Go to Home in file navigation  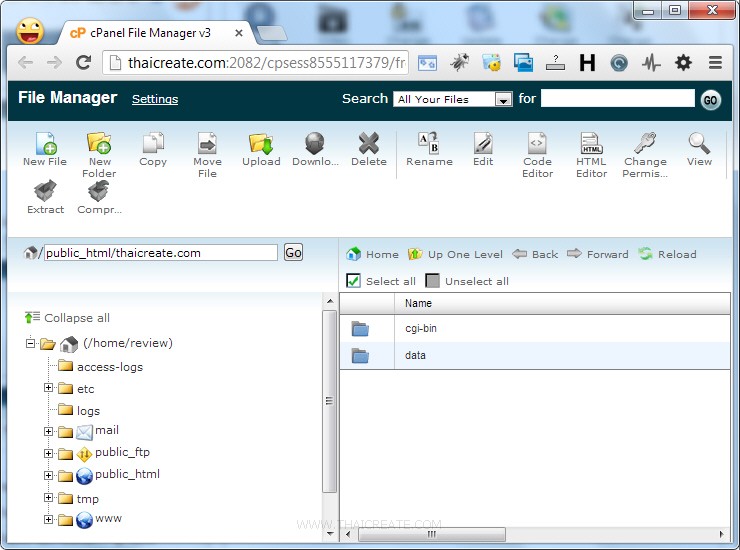tap(372, 254)
